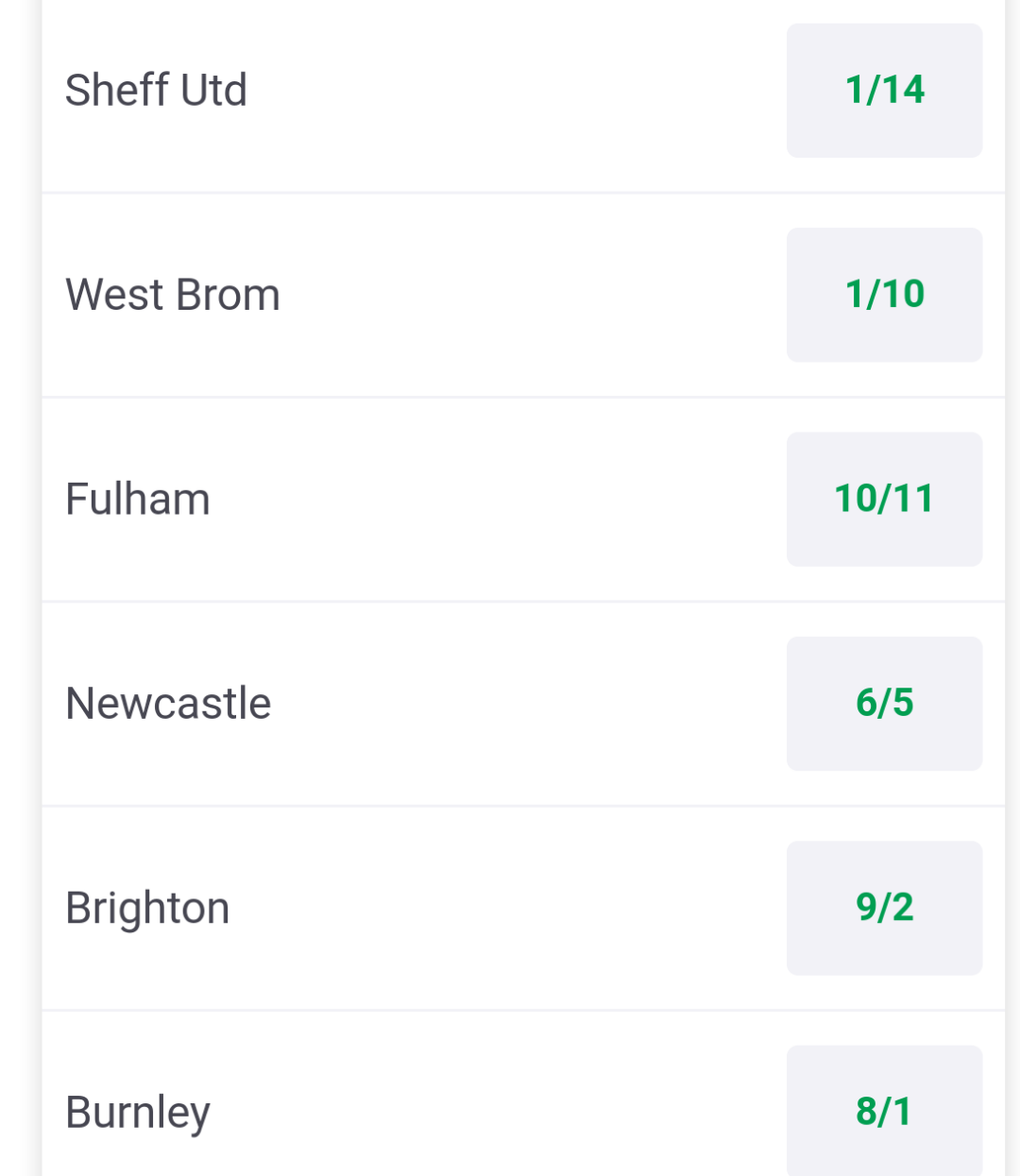Choose Fulham's odds price box
This screenshot has height=1176, width=1020.
click(x=884, y=499)
